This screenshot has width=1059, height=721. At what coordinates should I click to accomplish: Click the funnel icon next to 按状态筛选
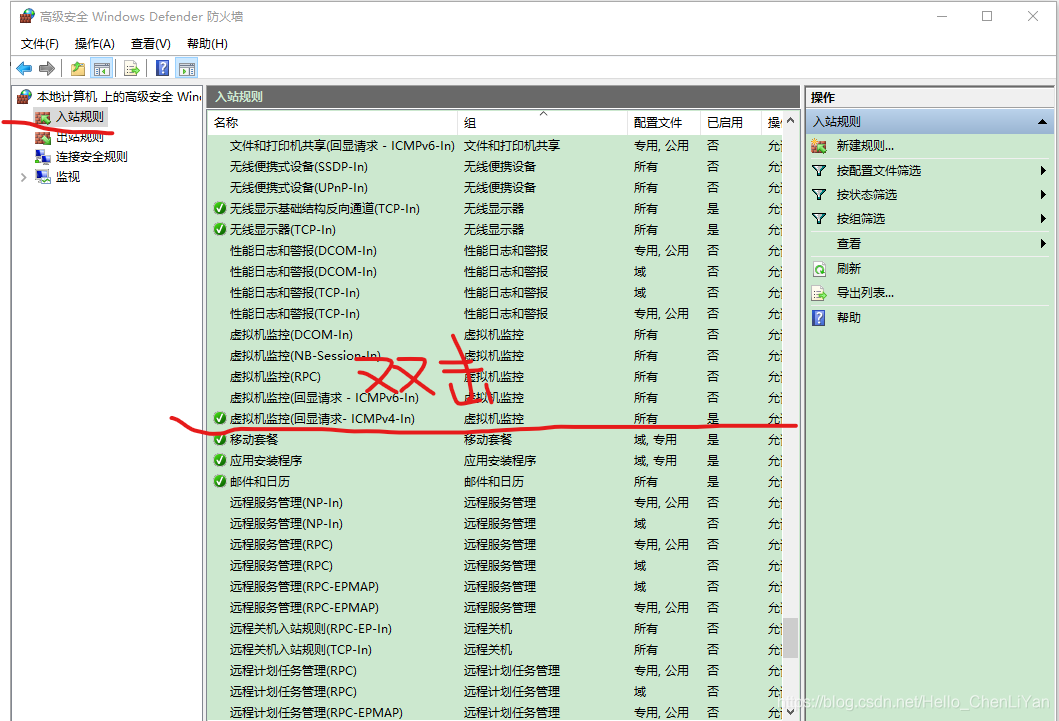coord(819,195)
